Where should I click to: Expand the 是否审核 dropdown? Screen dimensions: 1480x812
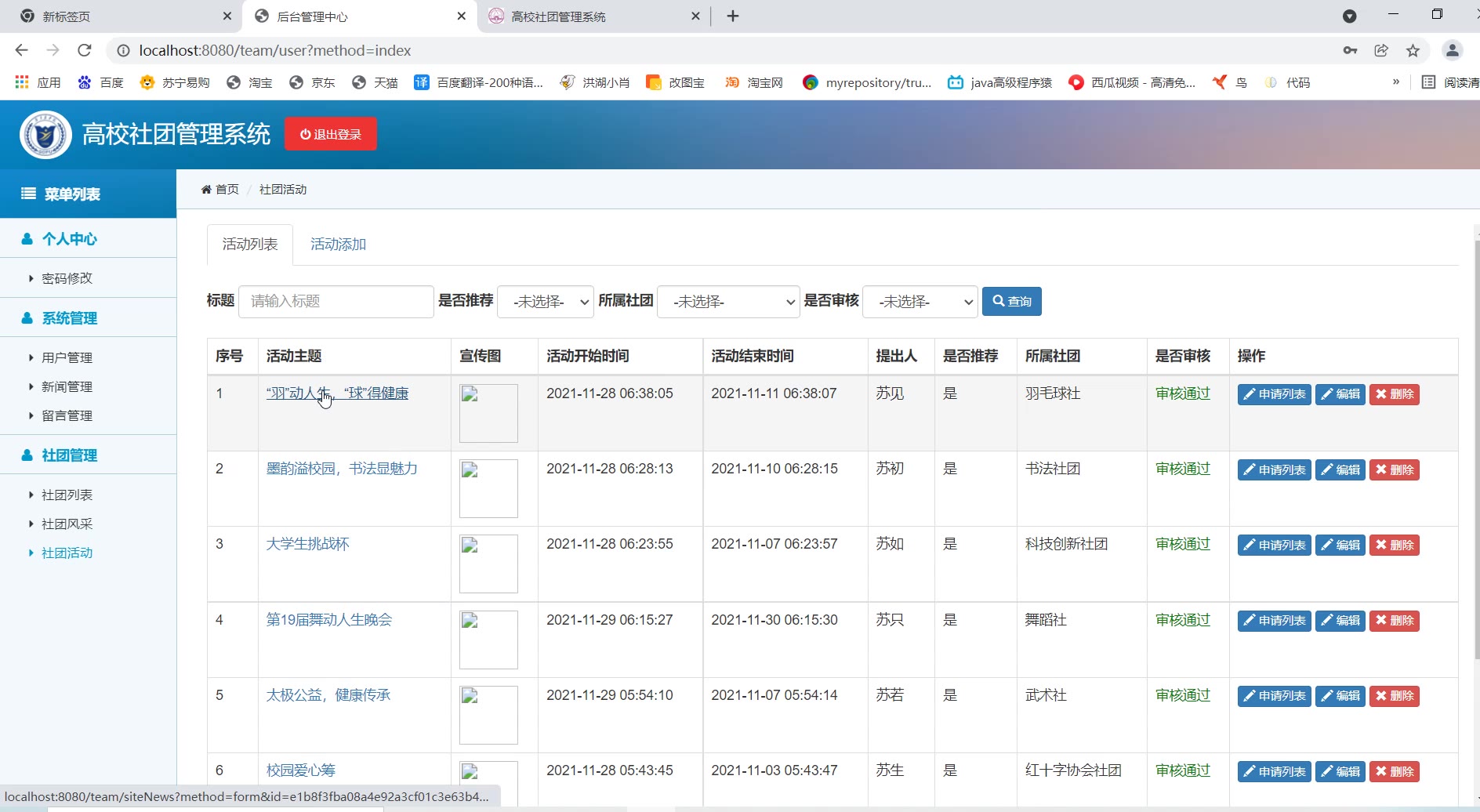(x=920, y=302)
